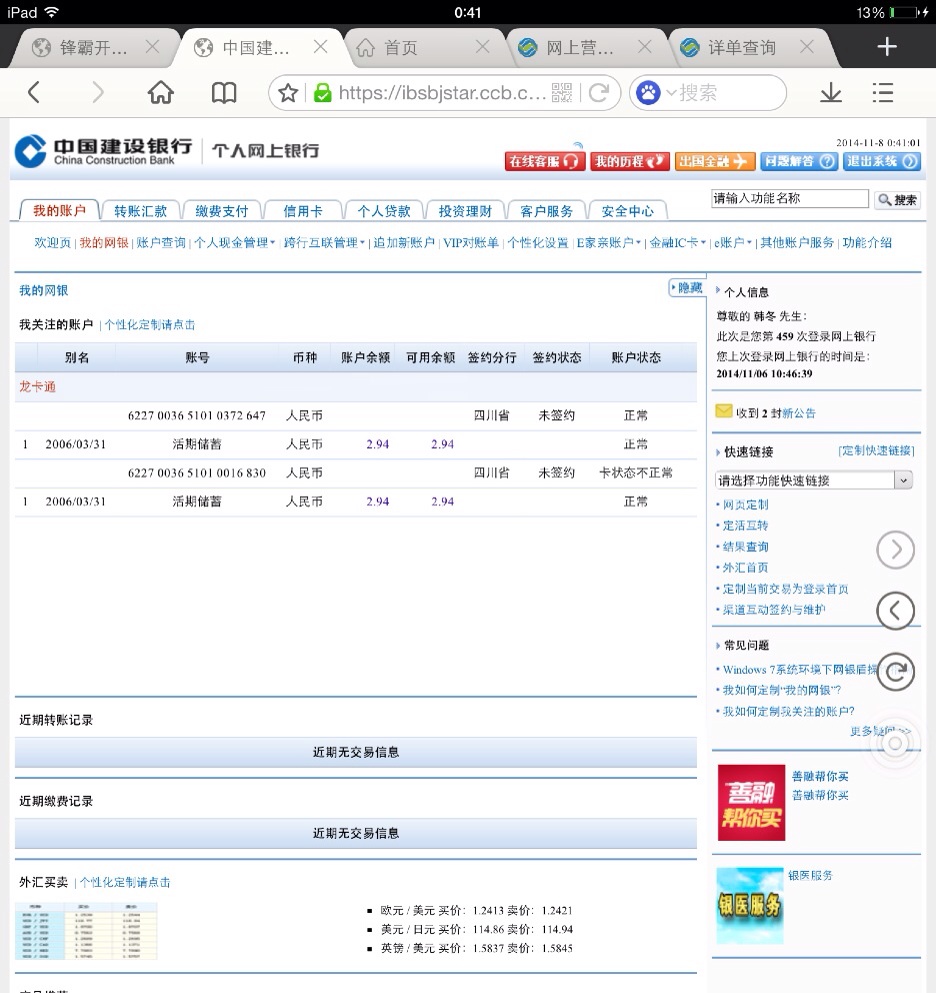Close the 中国建… browser tab
Image resolution: width=936 pixels, height=993 pixels.
pyautogui.click(x=320, y=47)
